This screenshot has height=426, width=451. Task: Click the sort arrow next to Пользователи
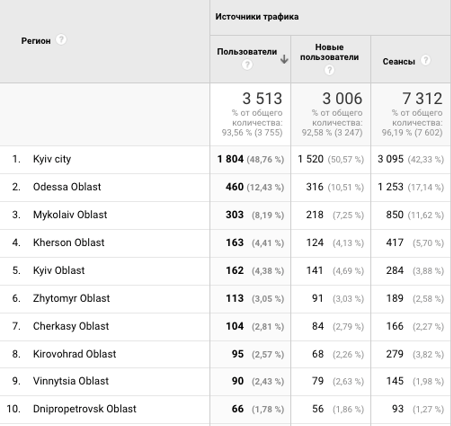pyautogui.click(x=284, y=59)
